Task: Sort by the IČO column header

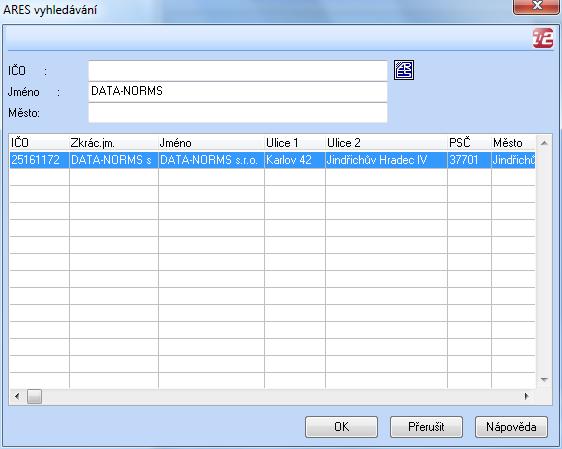Action: (39, 143)
